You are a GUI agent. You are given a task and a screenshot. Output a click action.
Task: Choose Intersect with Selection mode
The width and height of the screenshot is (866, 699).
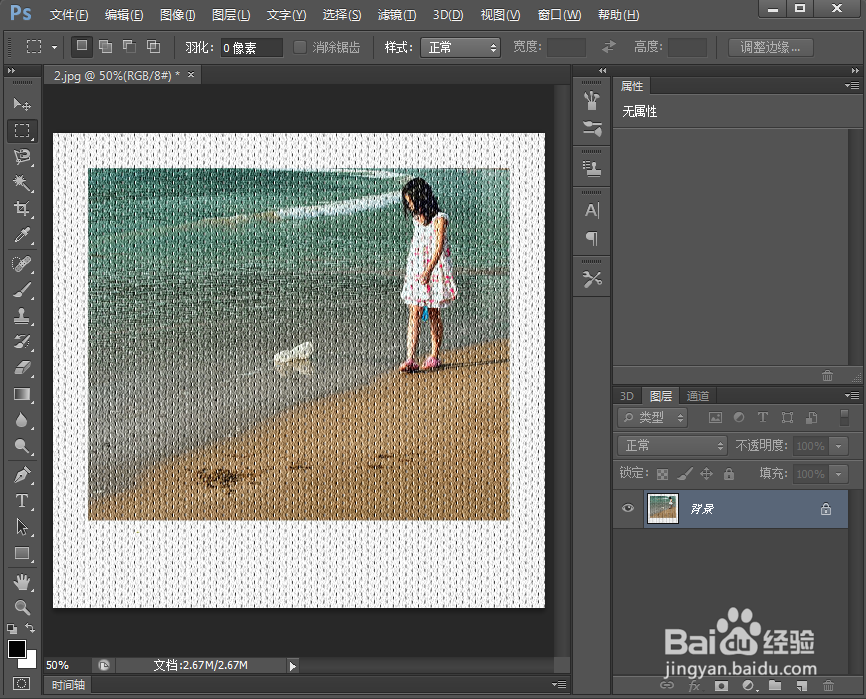154,47
